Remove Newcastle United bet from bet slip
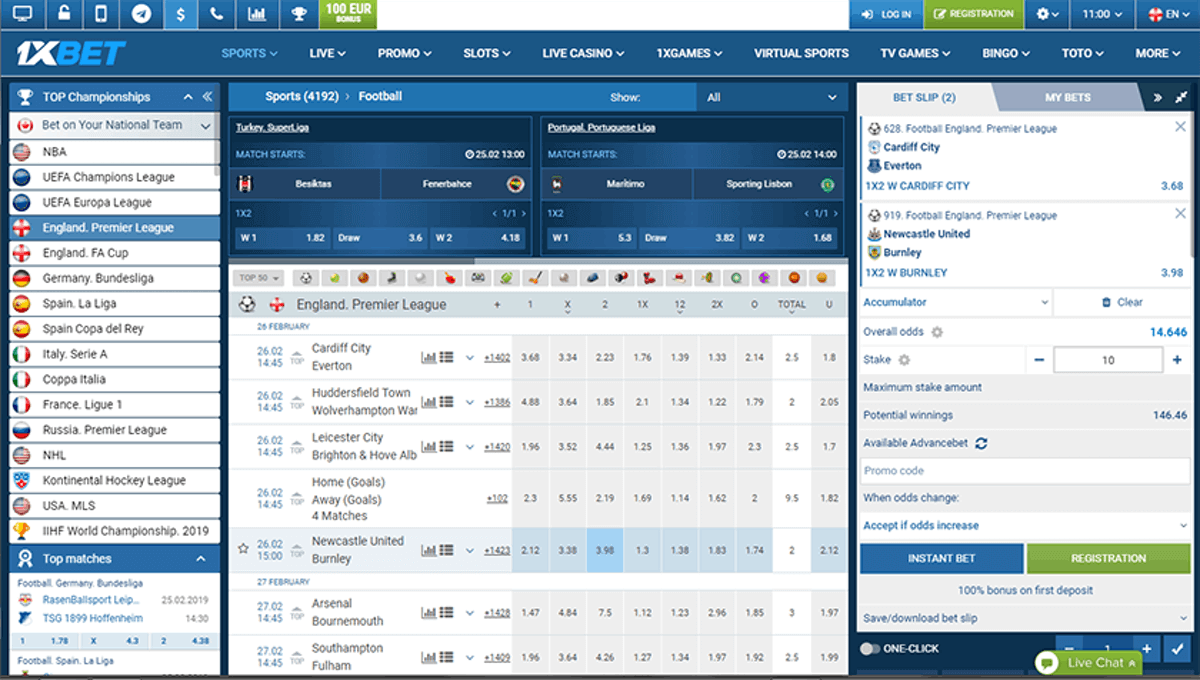 tap(1181, 213)
